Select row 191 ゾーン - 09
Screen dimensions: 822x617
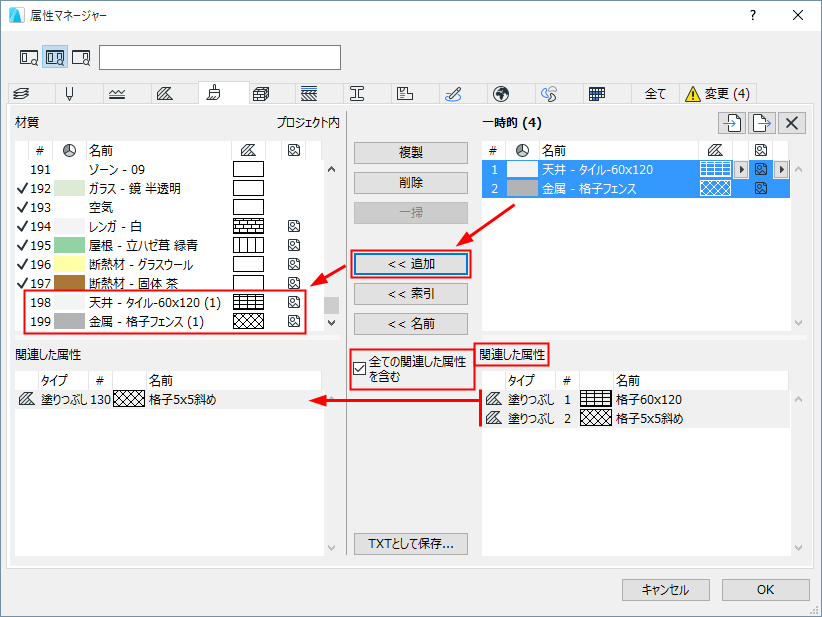tap(169, 170)
